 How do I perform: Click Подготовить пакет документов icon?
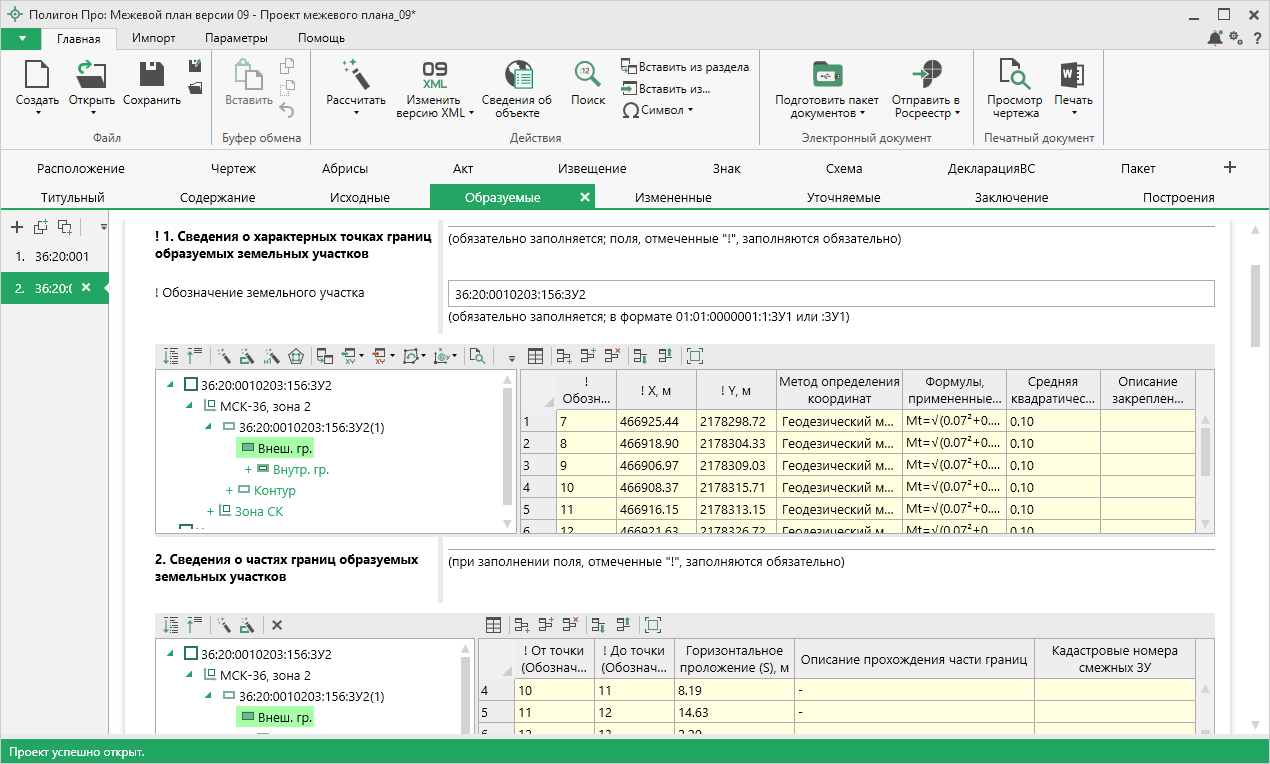(x=826, y=75)
